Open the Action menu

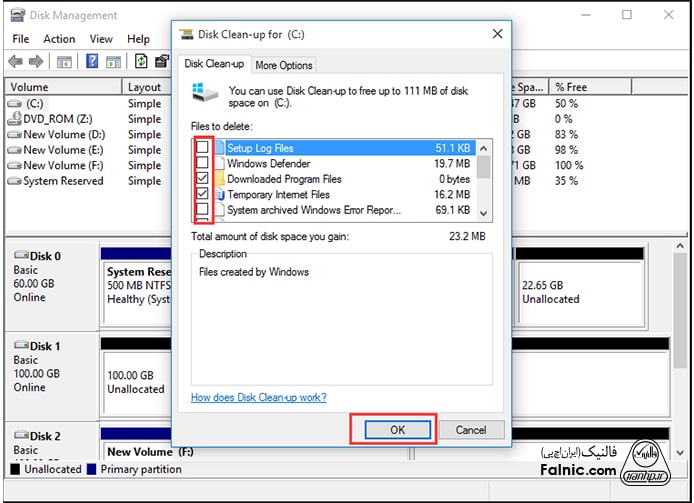point(59,39)
